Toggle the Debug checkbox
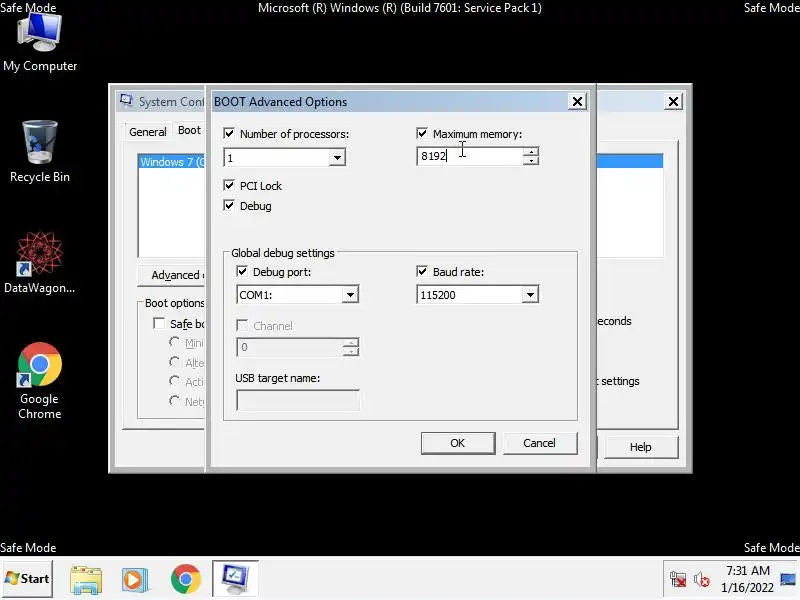The width and height of the screenshot is (800, 600). [x=229, y=206]
